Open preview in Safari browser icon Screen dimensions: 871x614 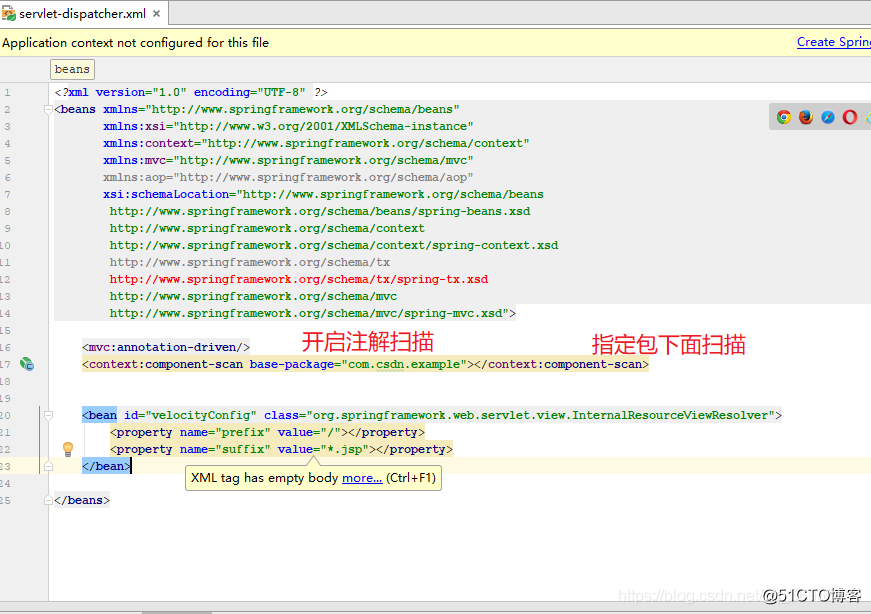click(828, 117)
